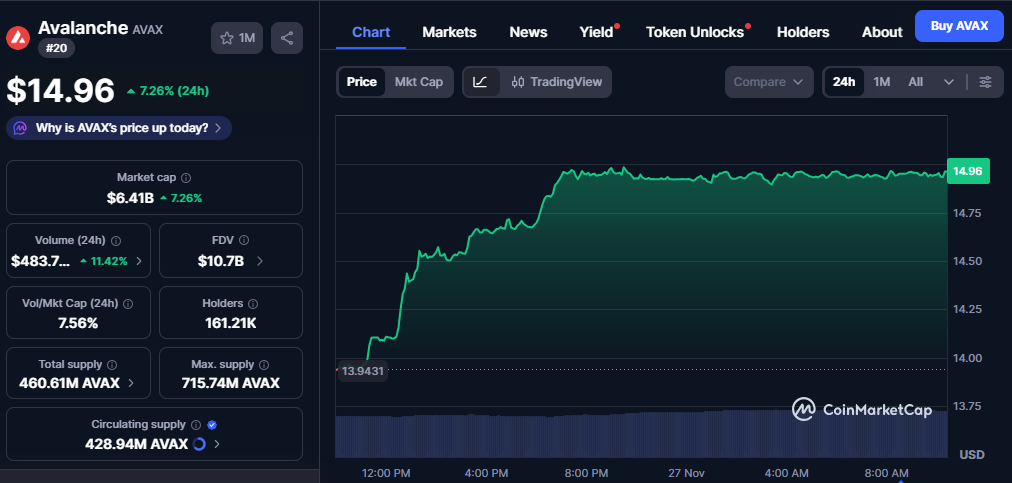Expand Total supply details arrow

(x=132, y=383)
